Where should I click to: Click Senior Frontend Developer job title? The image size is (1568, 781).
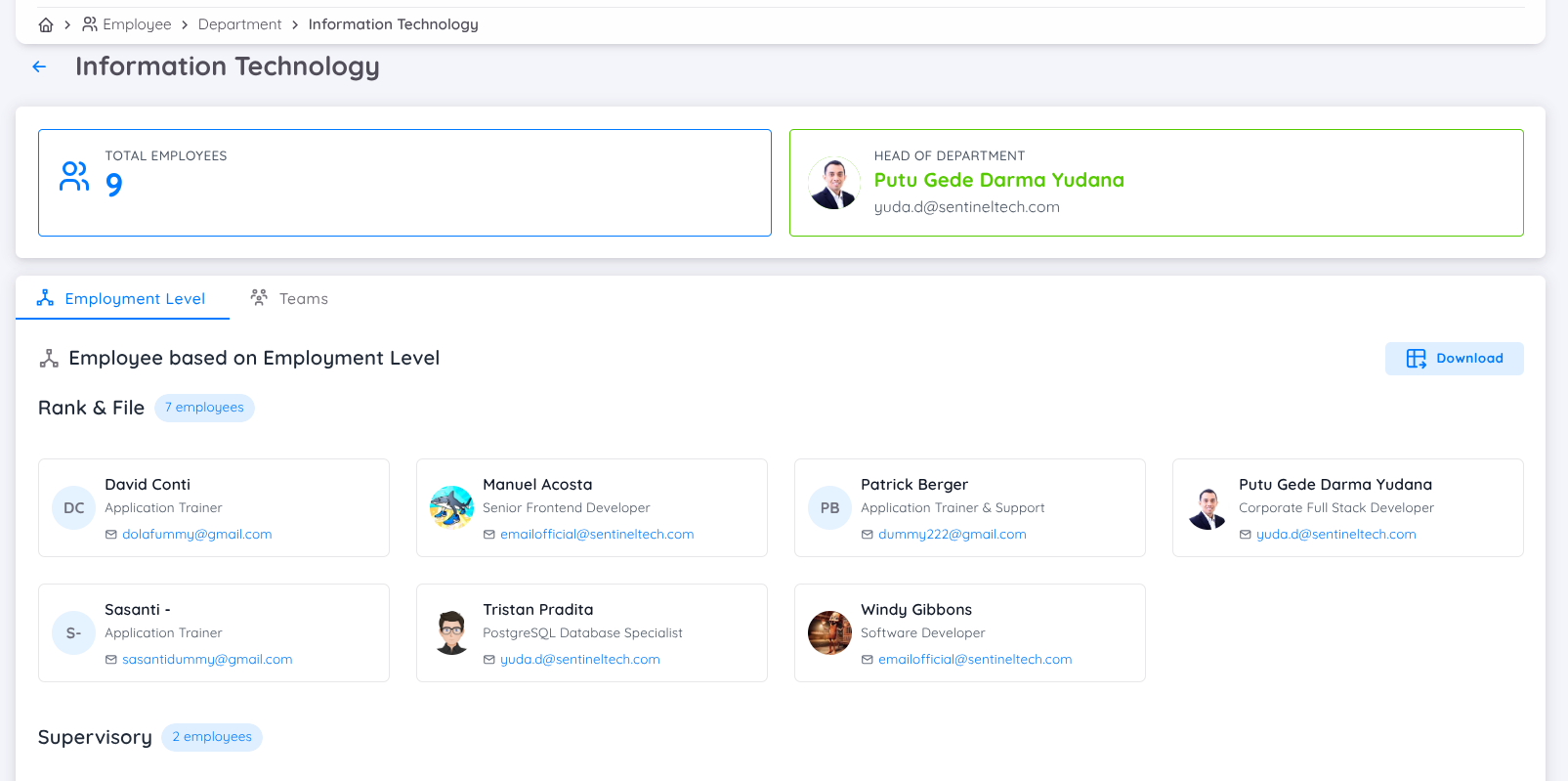click(567, 508)
